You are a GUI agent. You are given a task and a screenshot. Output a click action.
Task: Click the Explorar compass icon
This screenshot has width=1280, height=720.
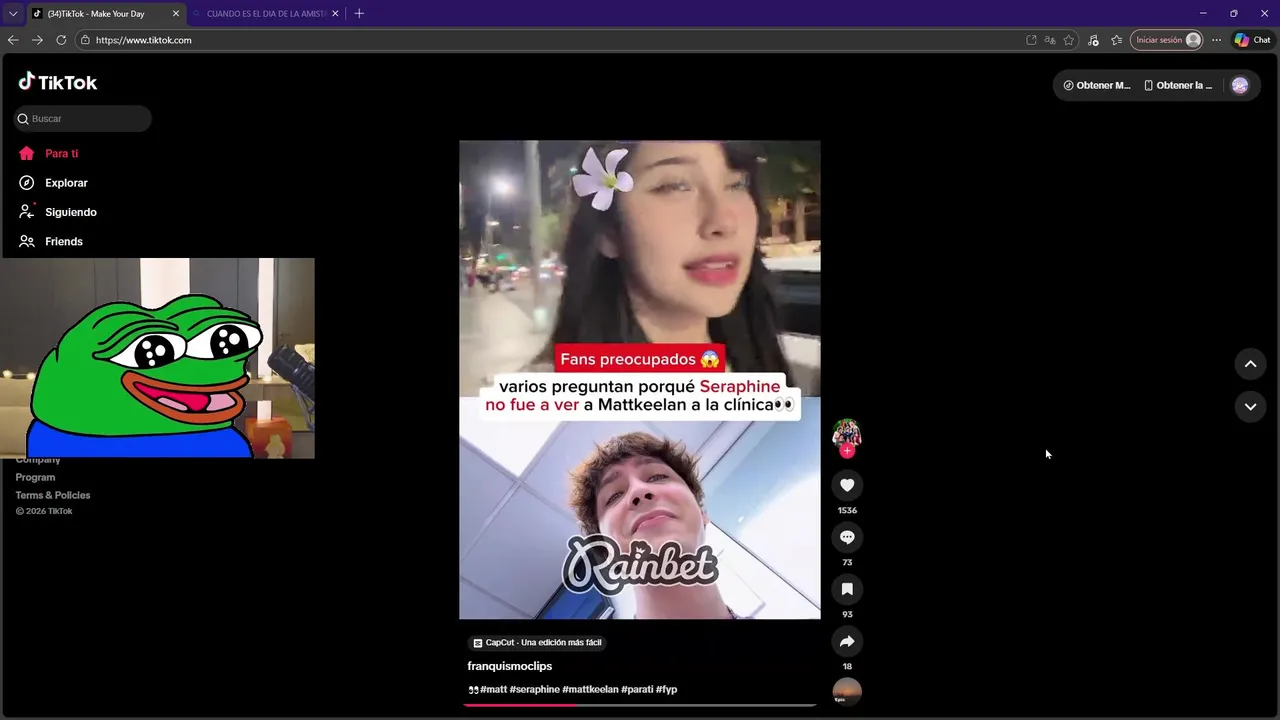tap(27, 183)
